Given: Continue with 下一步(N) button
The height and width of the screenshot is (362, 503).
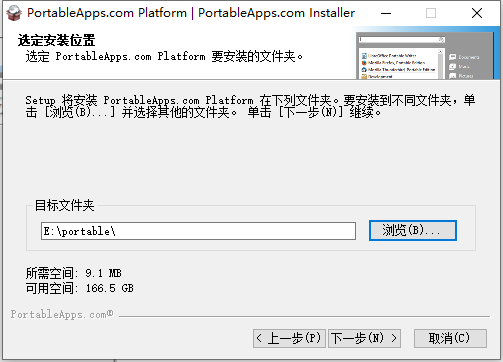Looking at the screenshot, I should [364, 338].
